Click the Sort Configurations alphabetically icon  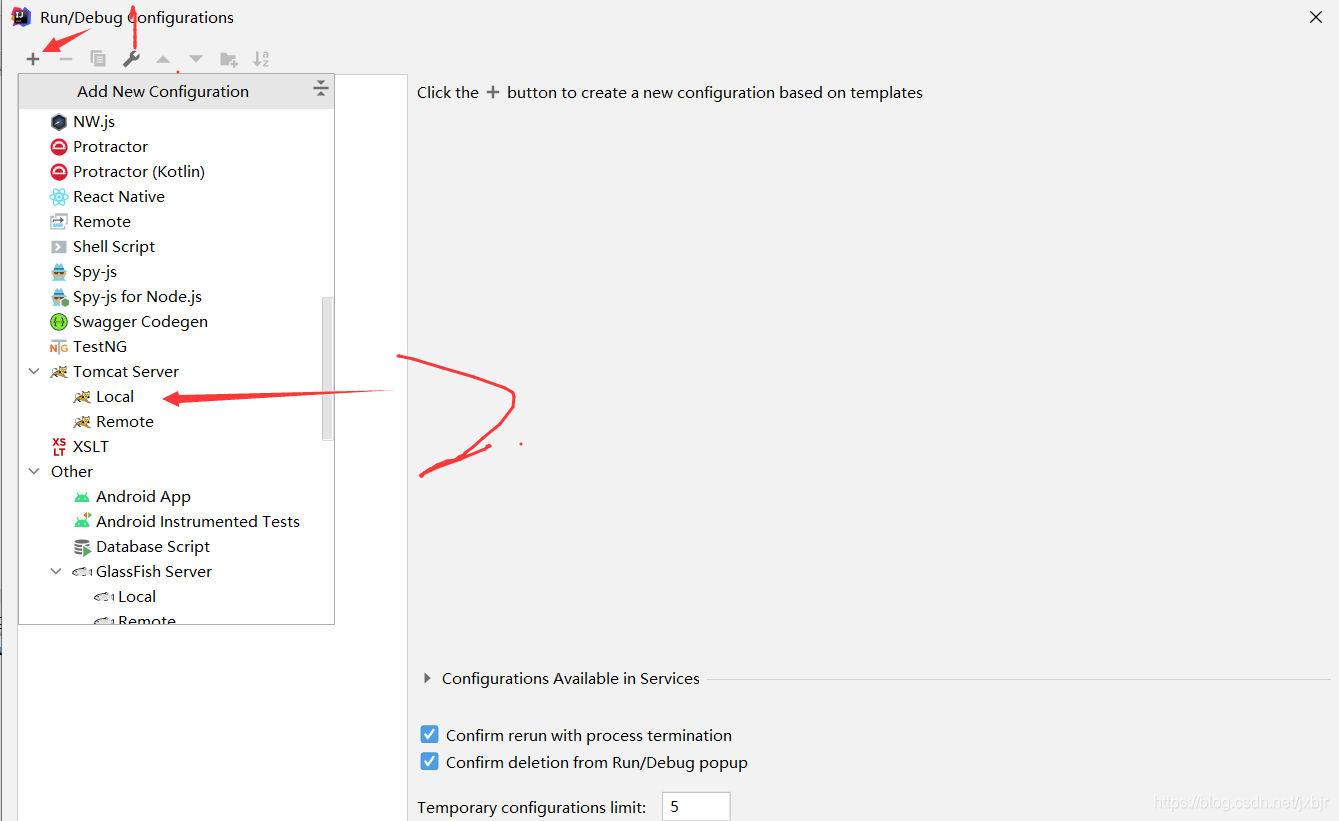pos(261,59)
